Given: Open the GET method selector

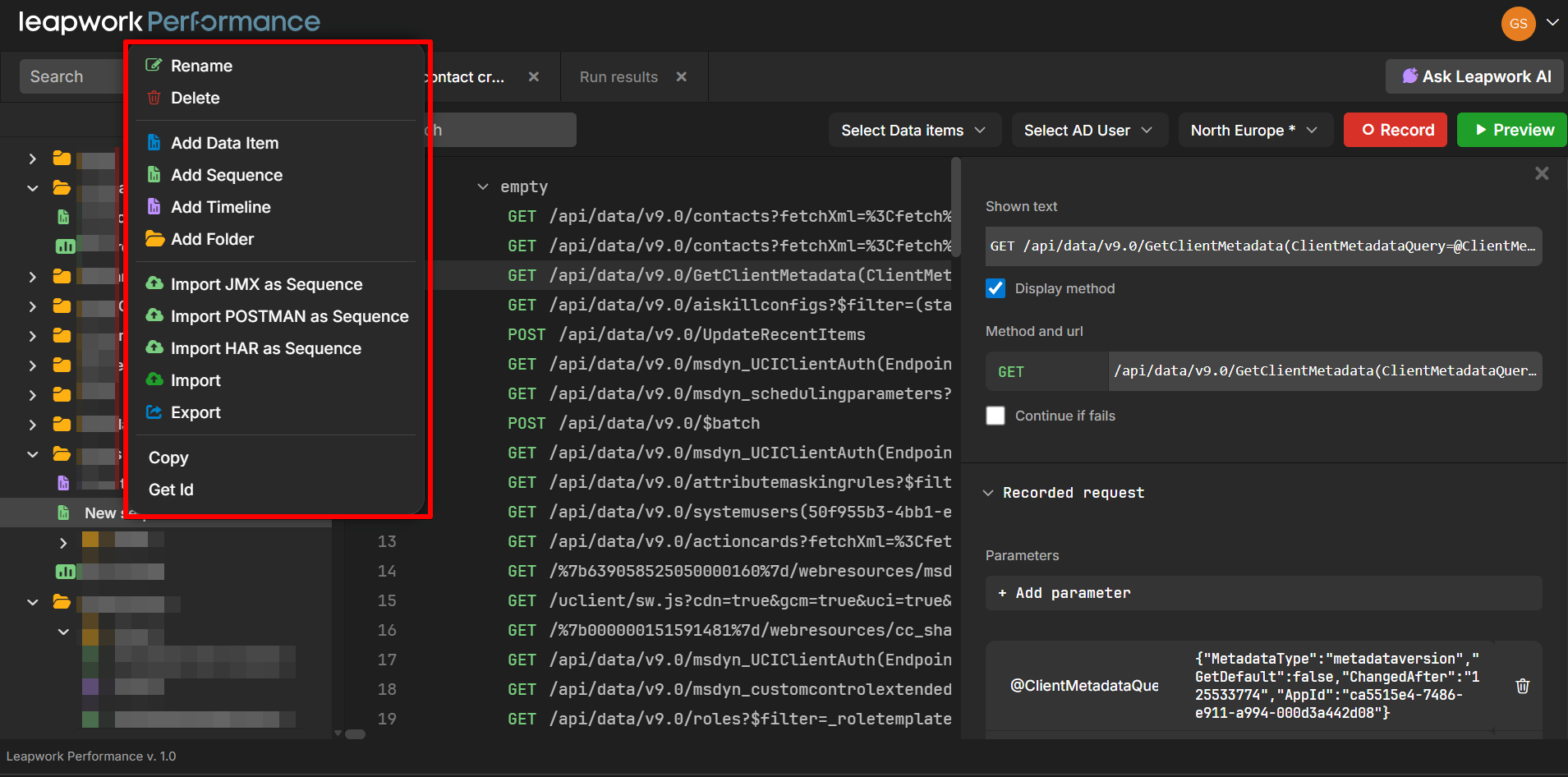Looking at the screenshot, I should 1046,371.
